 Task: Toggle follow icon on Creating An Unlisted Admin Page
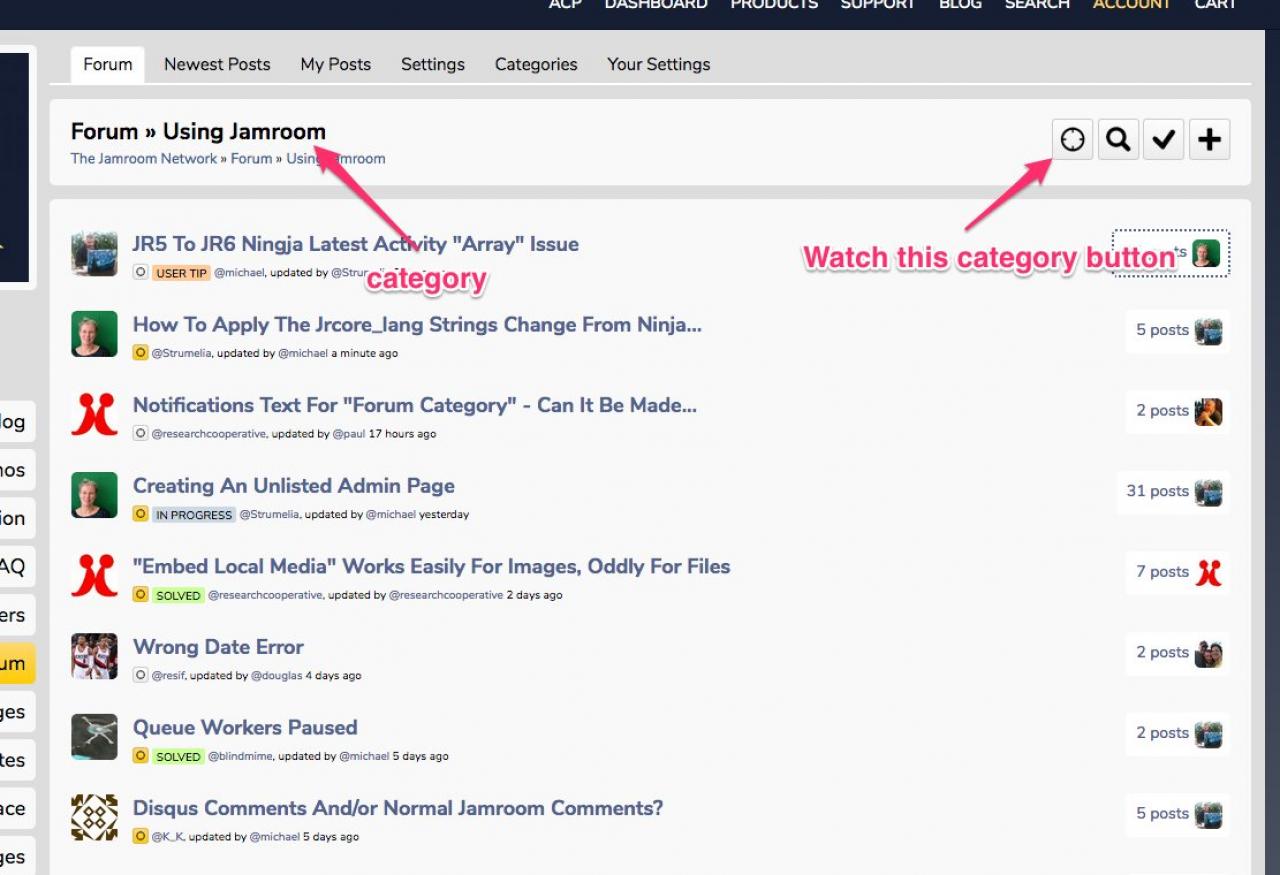coord(141,514)
